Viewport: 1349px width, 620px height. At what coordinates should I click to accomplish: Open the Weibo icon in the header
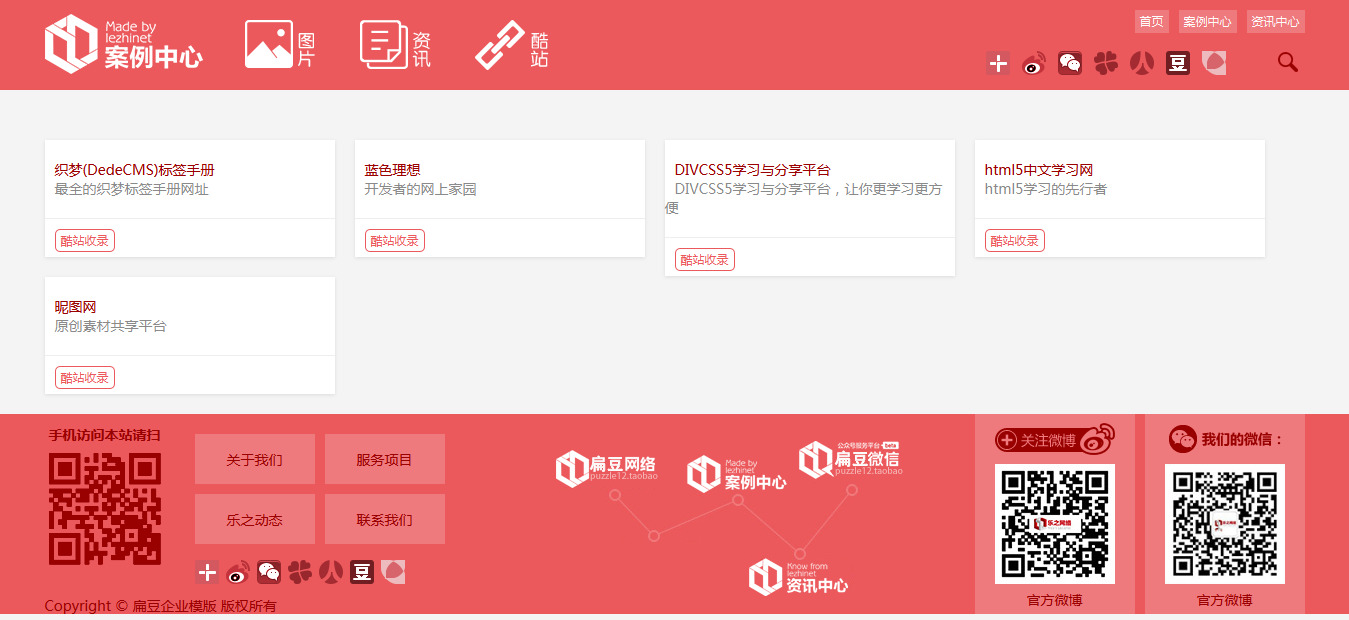1034,63
